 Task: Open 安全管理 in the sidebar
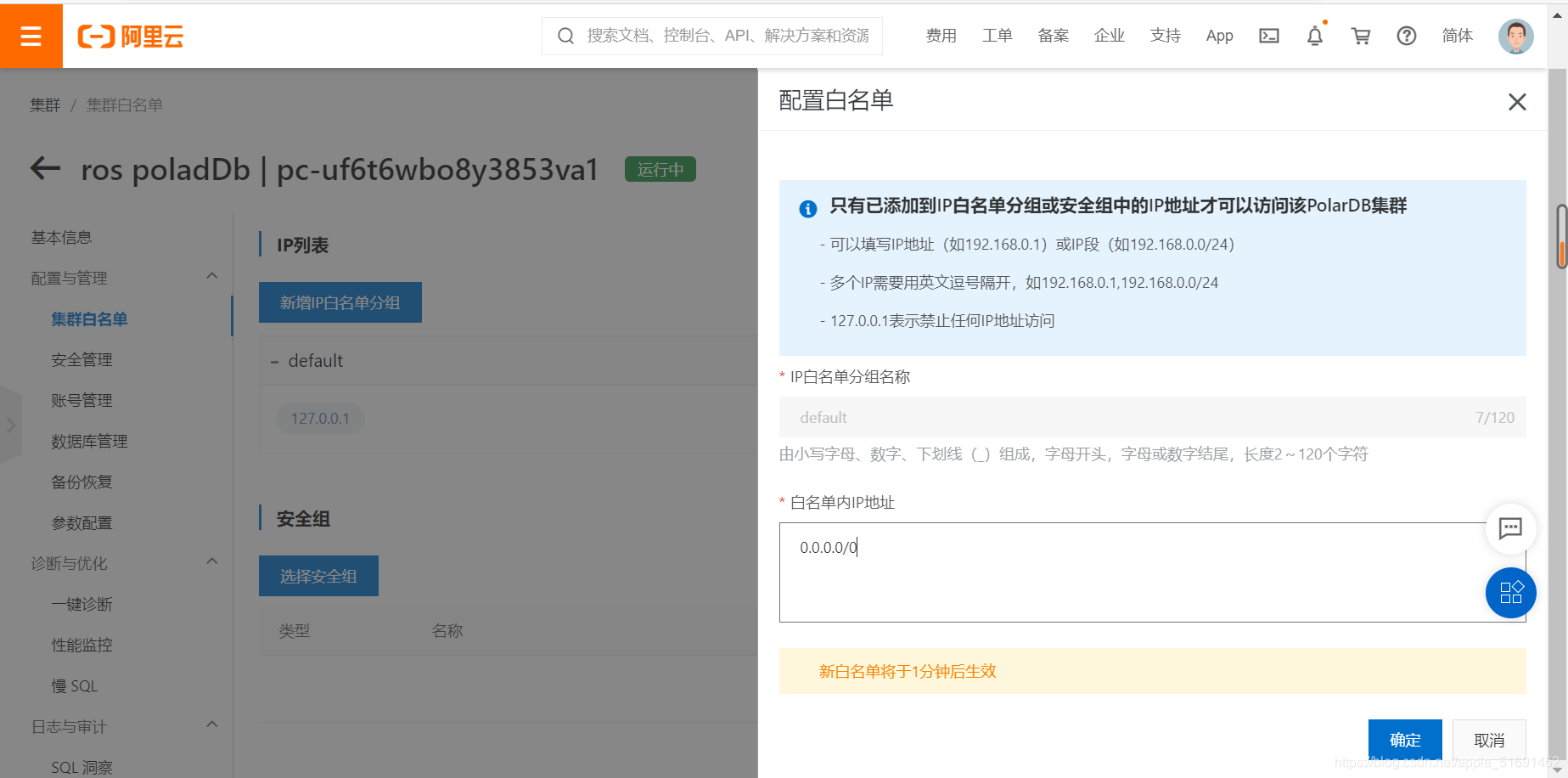[x=81, y=360]
